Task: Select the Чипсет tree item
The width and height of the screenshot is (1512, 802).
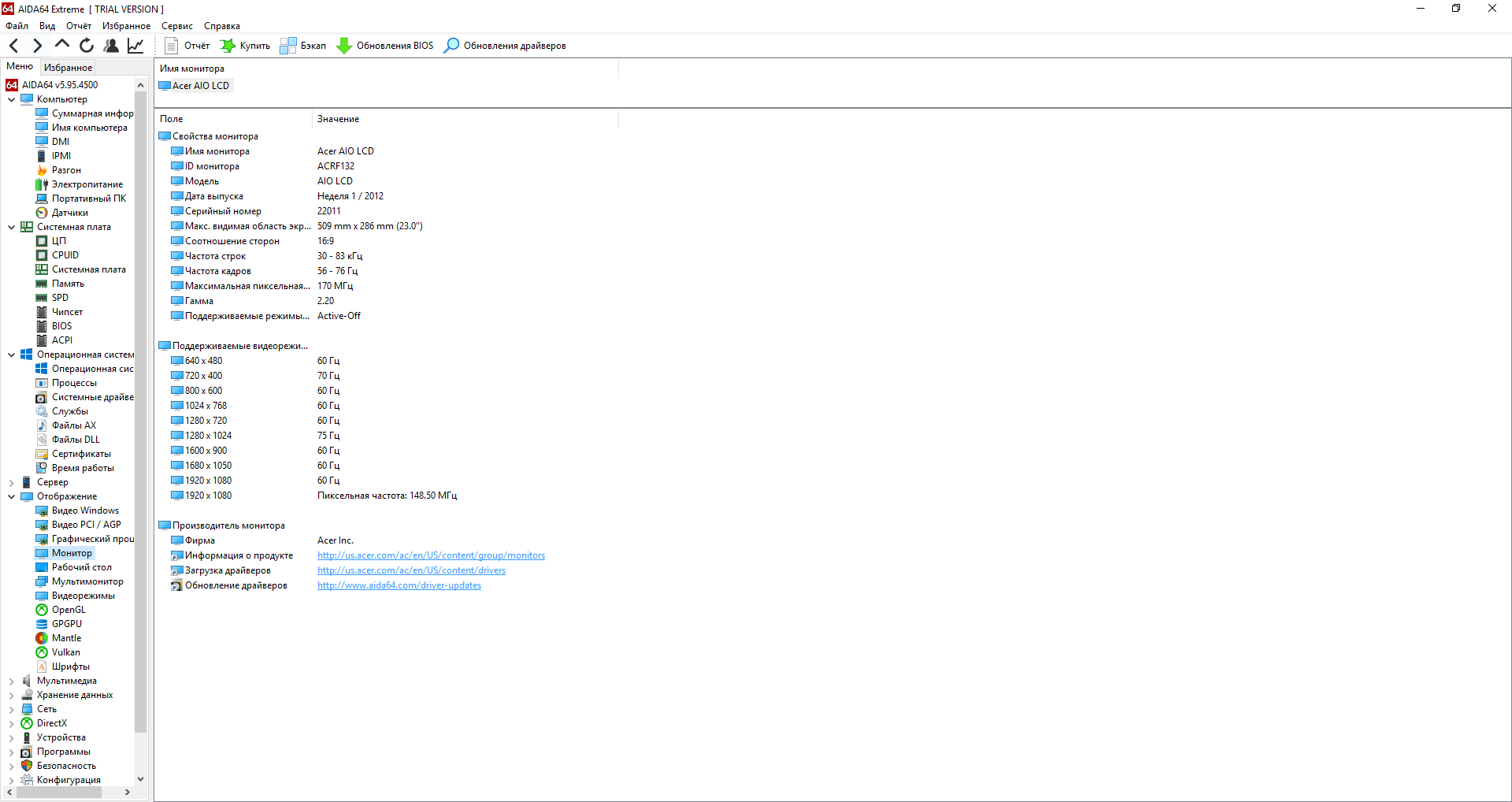Action: point(60,312)
